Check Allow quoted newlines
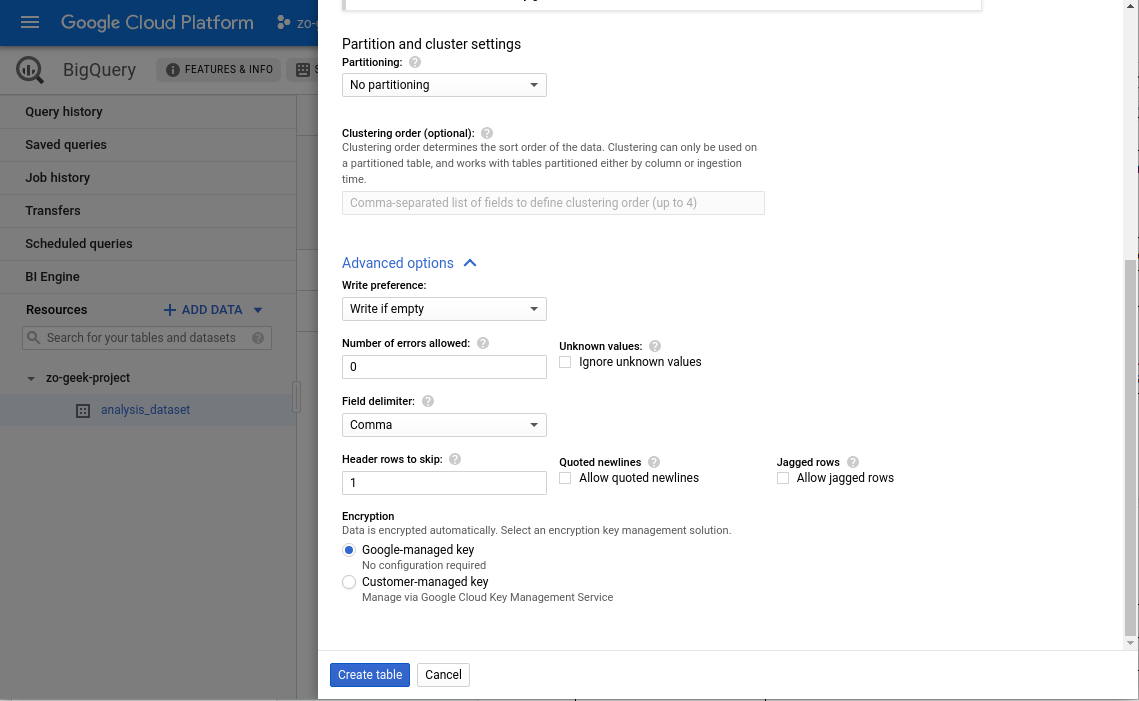1139x701 pixels. (565, 478)
